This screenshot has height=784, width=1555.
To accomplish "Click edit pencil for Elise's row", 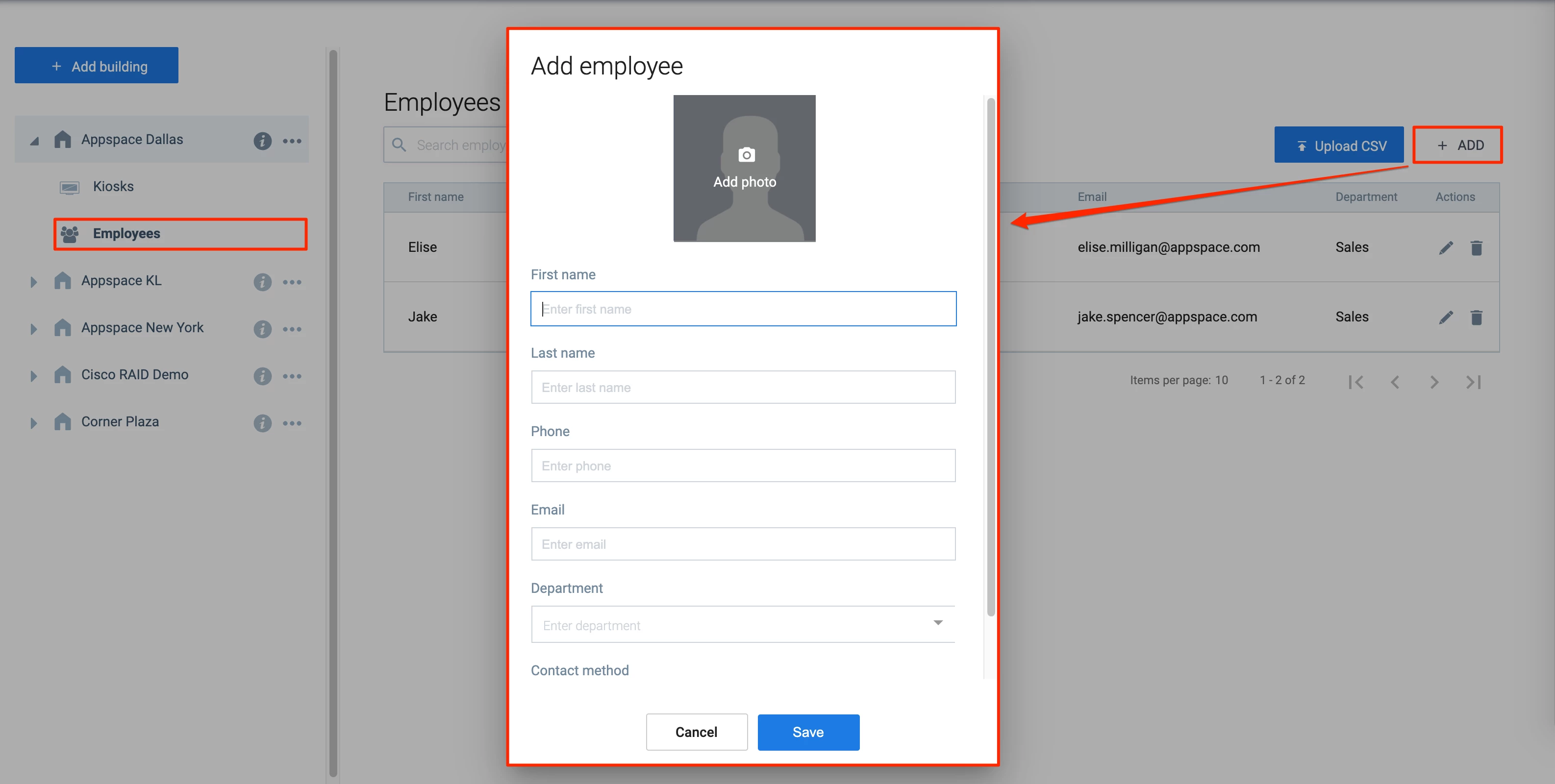I will click(x=1446, y=247).
